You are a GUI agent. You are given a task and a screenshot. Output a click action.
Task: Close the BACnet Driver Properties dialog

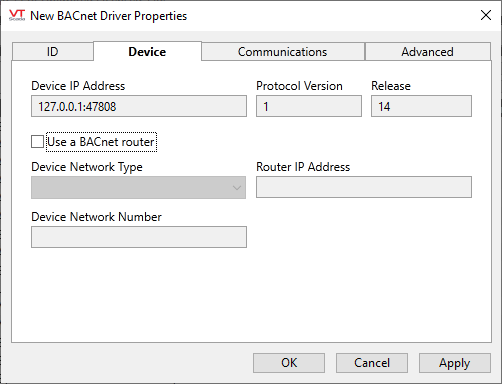(x=486, y=15)
